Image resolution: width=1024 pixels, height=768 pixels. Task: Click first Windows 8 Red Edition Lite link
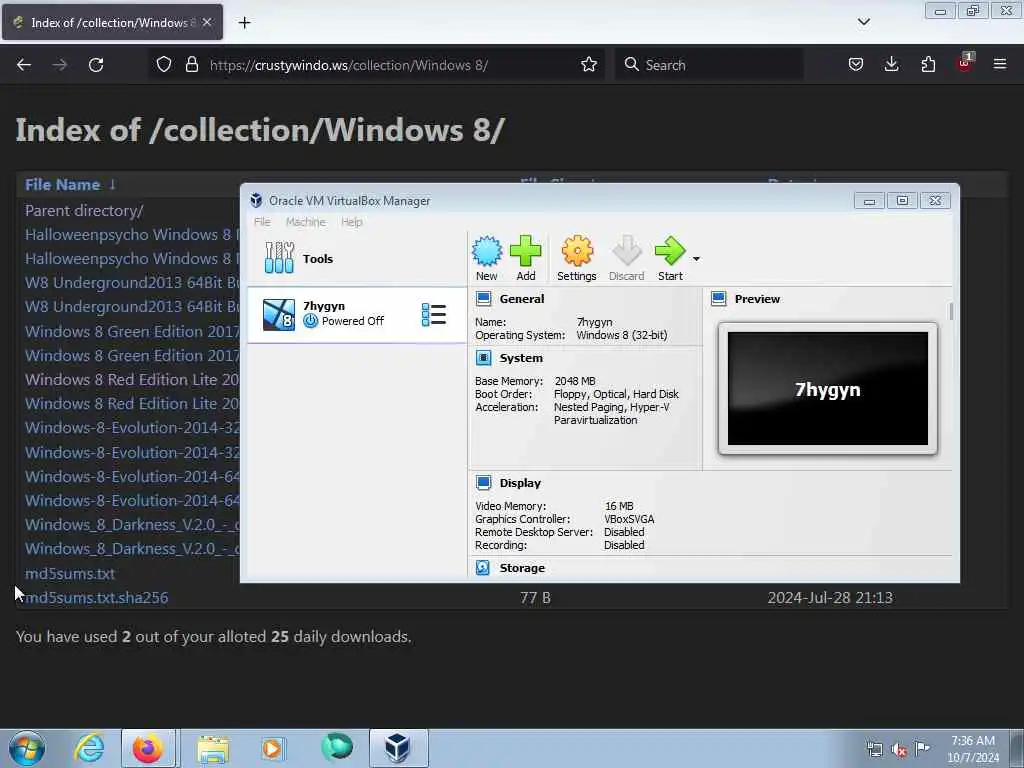(133, 379)
